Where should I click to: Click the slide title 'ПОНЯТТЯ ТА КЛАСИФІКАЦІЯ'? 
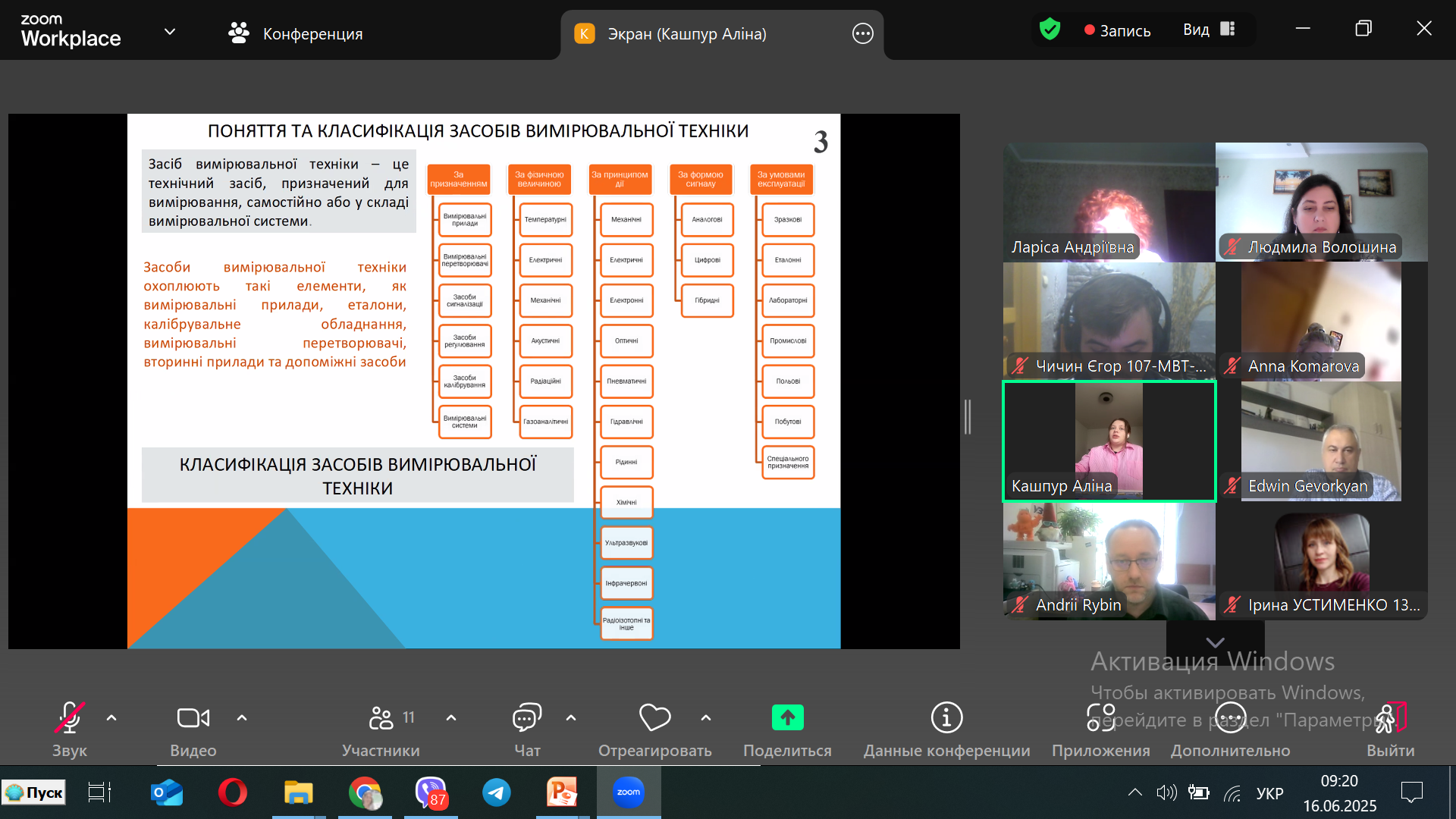[478, 131]
